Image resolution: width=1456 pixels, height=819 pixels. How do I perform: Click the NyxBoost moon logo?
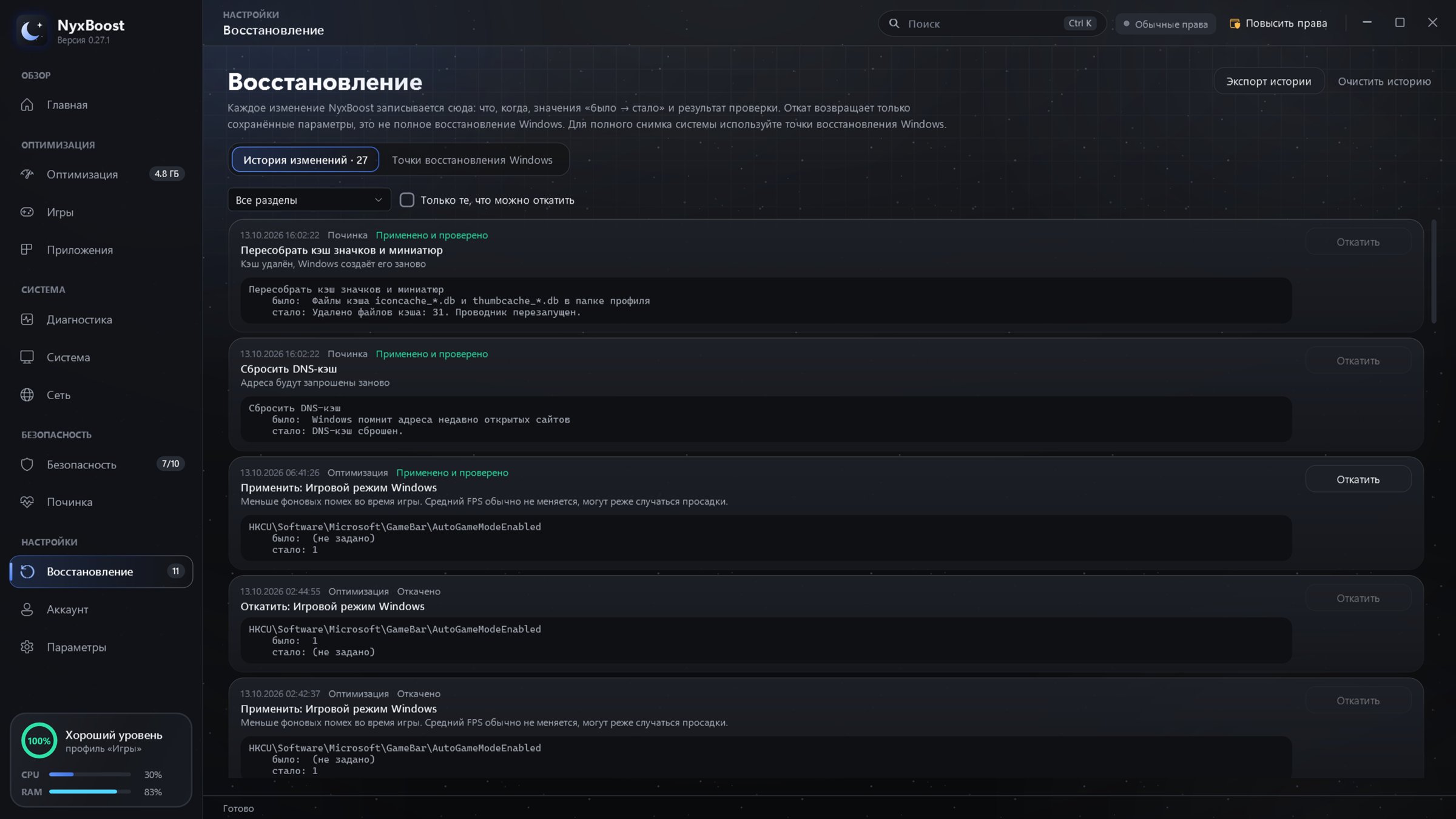click(x=32, y=30)
